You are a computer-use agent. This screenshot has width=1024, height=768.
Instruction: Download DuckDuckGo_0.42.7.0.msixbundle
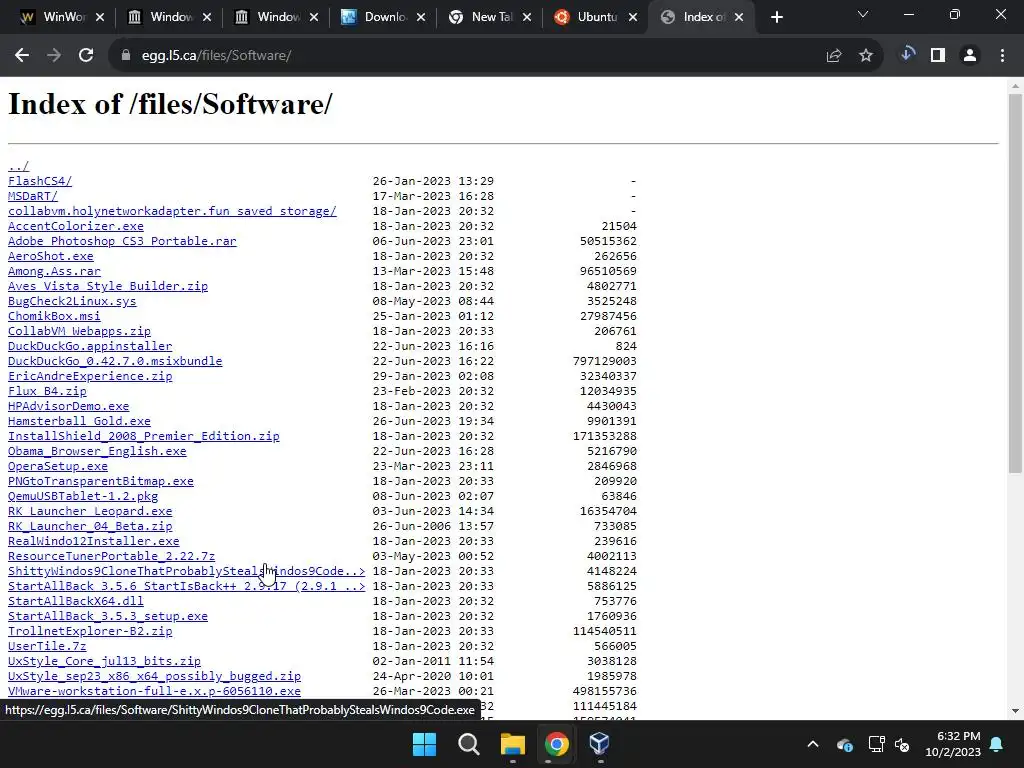tap(115, 361)
